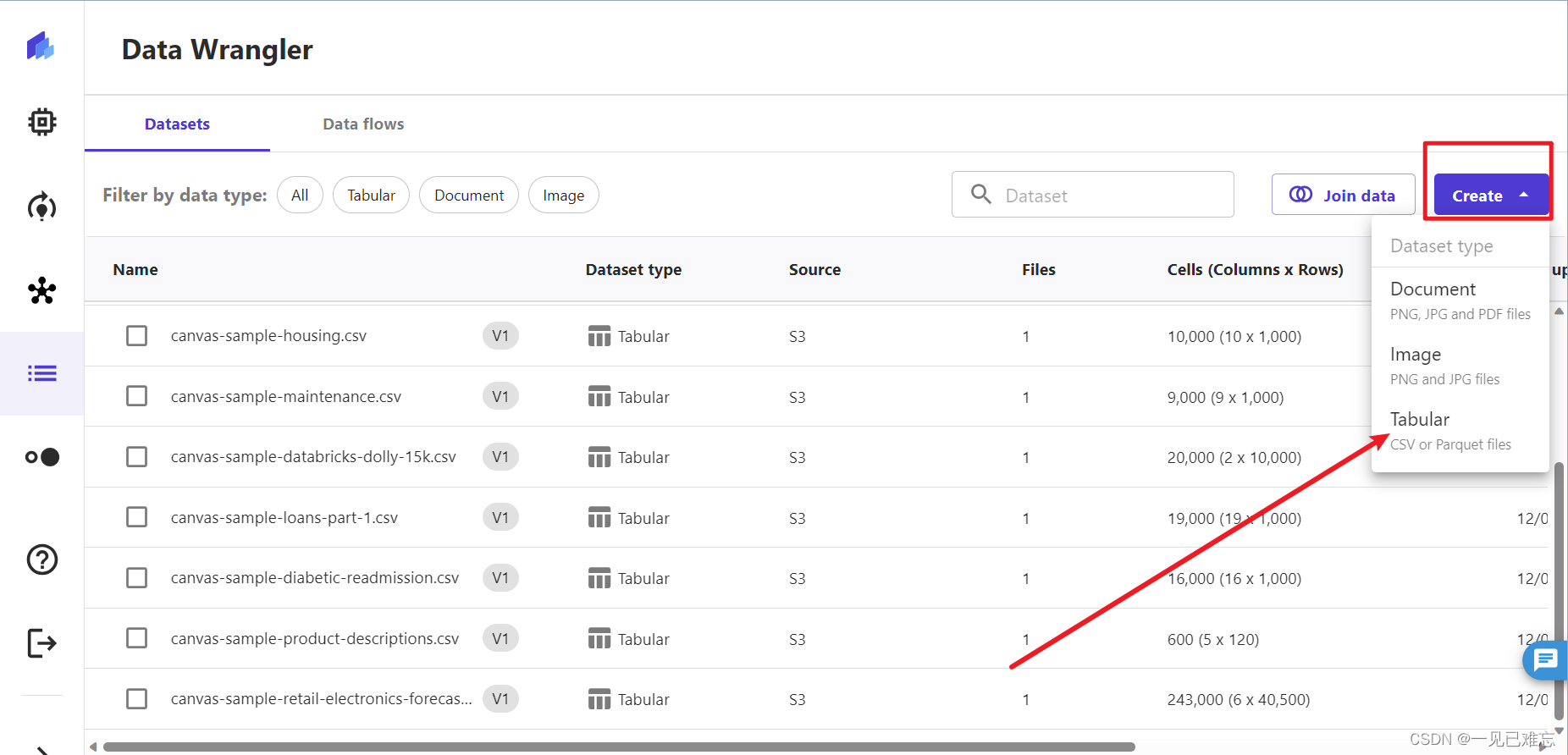This screenshot has width=1568, height=755.
Task: Click the tabular icon for canvas-sample-retail-electronics row
Action: pos(599,699)
